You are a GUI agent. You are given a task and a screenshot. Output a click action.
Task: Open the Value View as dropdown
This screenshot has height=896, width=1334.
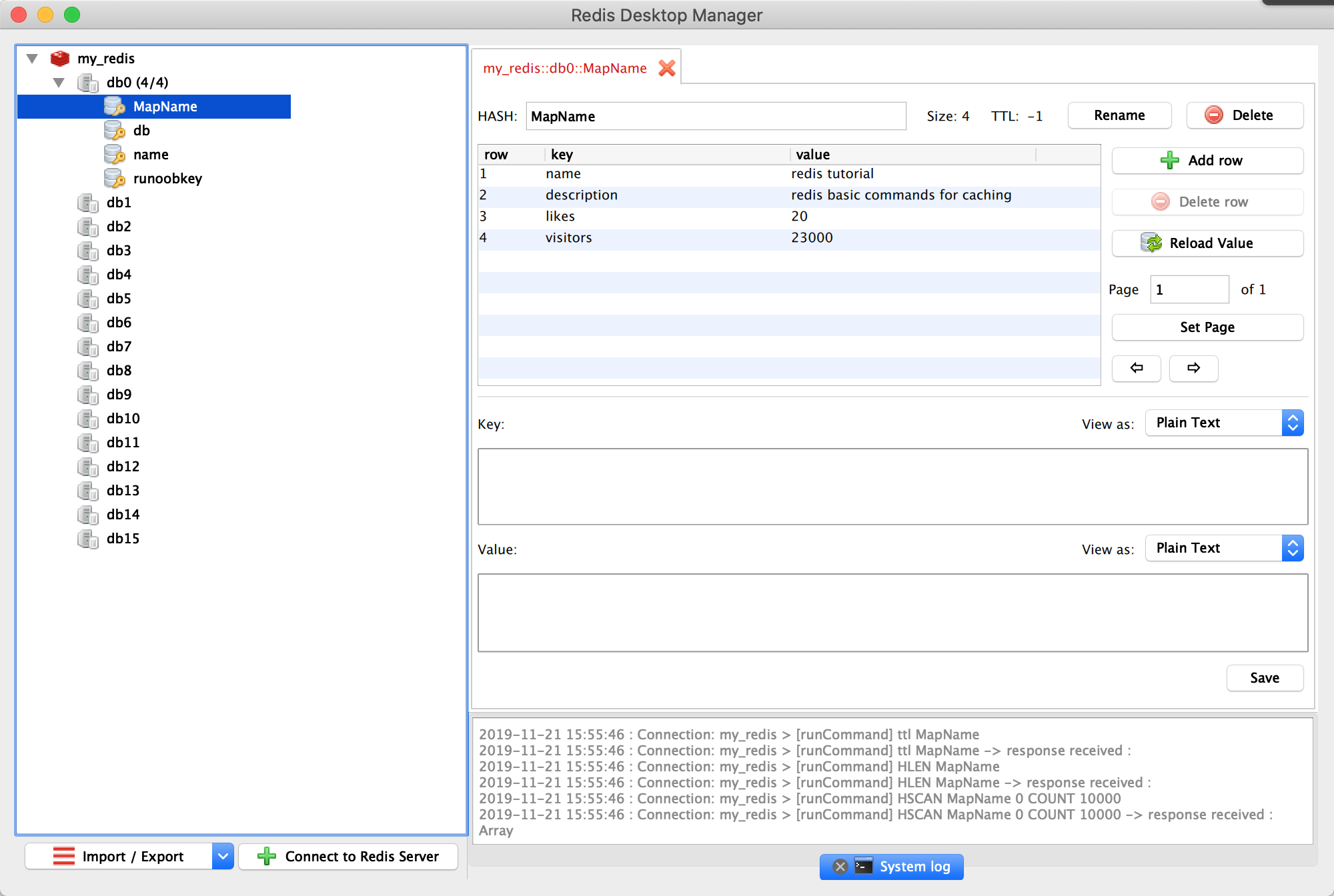1225,548
